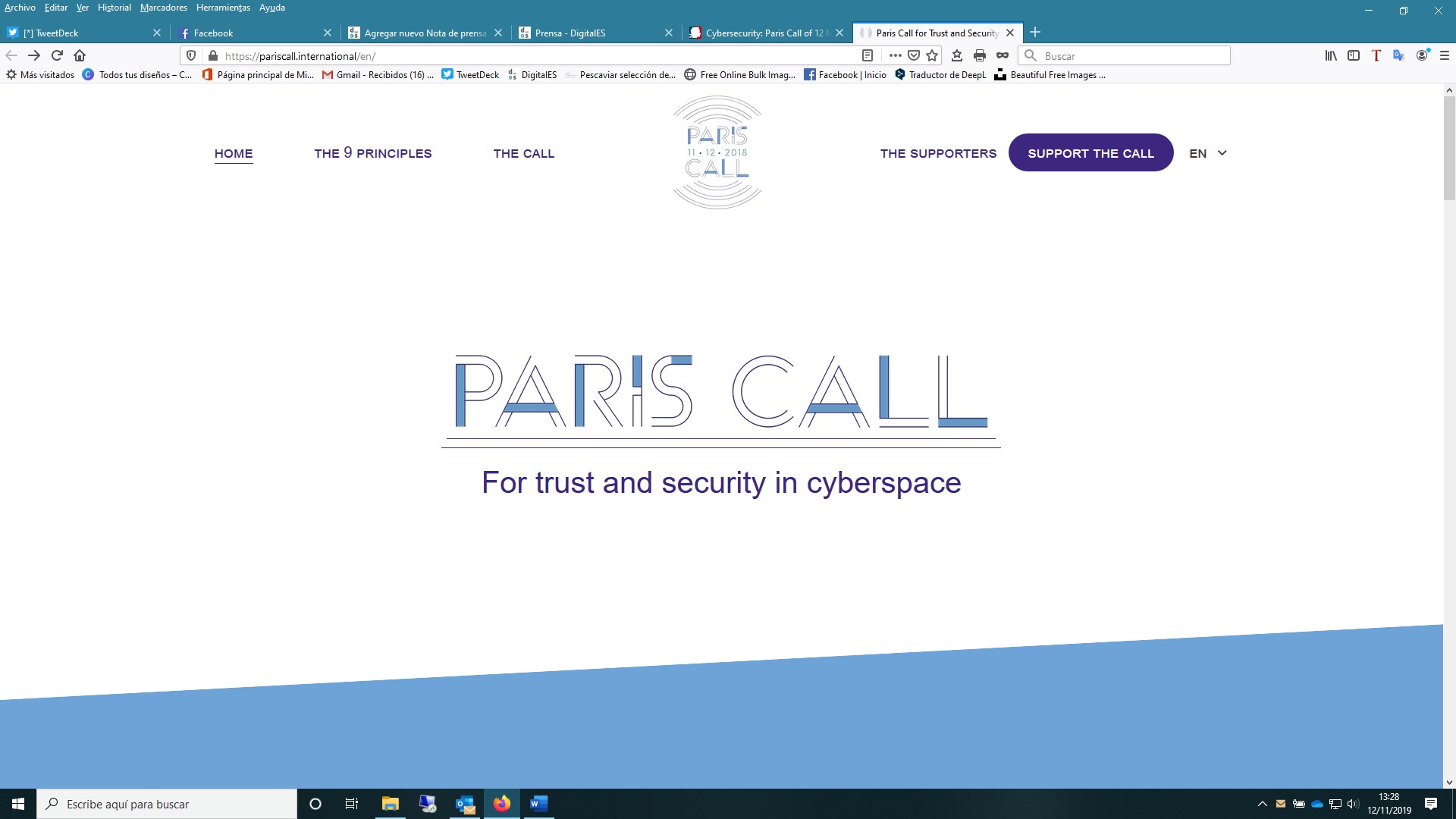This screenshot has width=1456, height=819.
Task: Click the SUPPORT THE CALL button
Action: [x=1090, y=153]
